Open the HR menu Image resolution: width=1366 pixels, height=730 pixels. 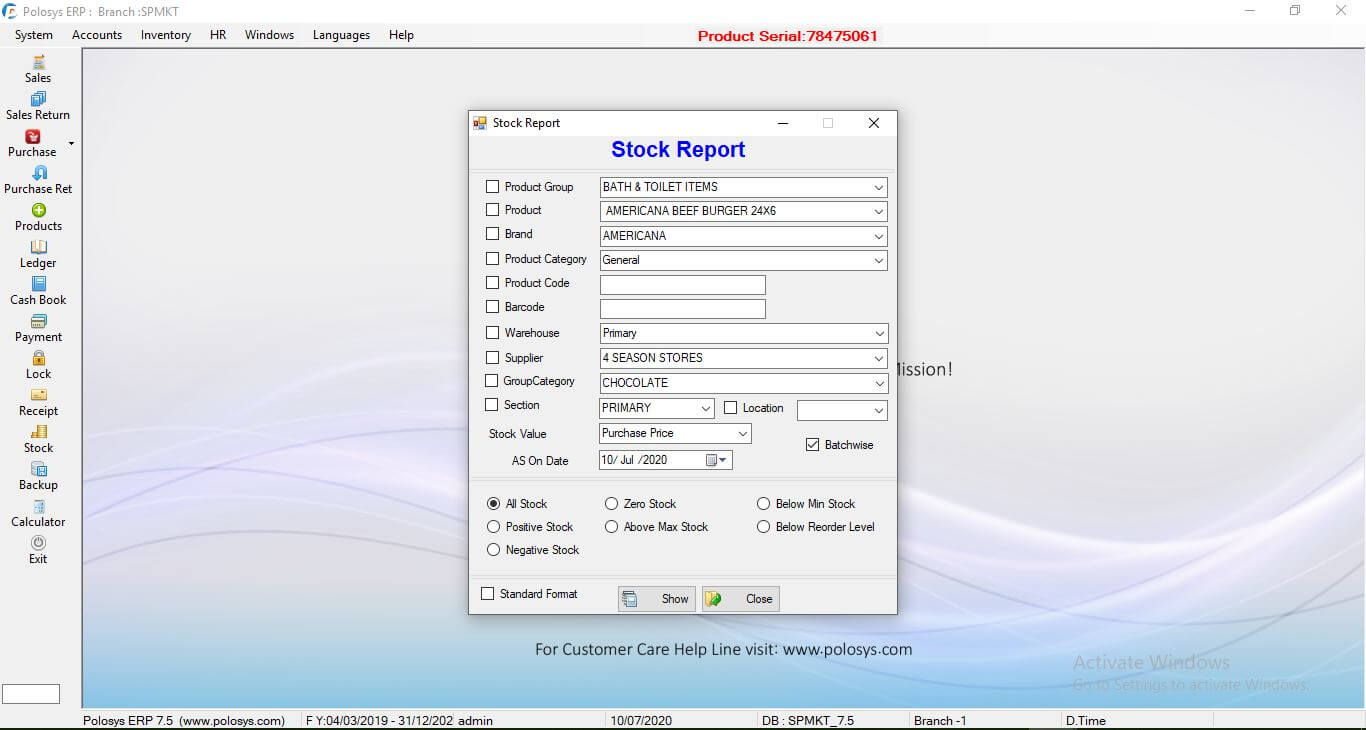[x=218, y=35]
